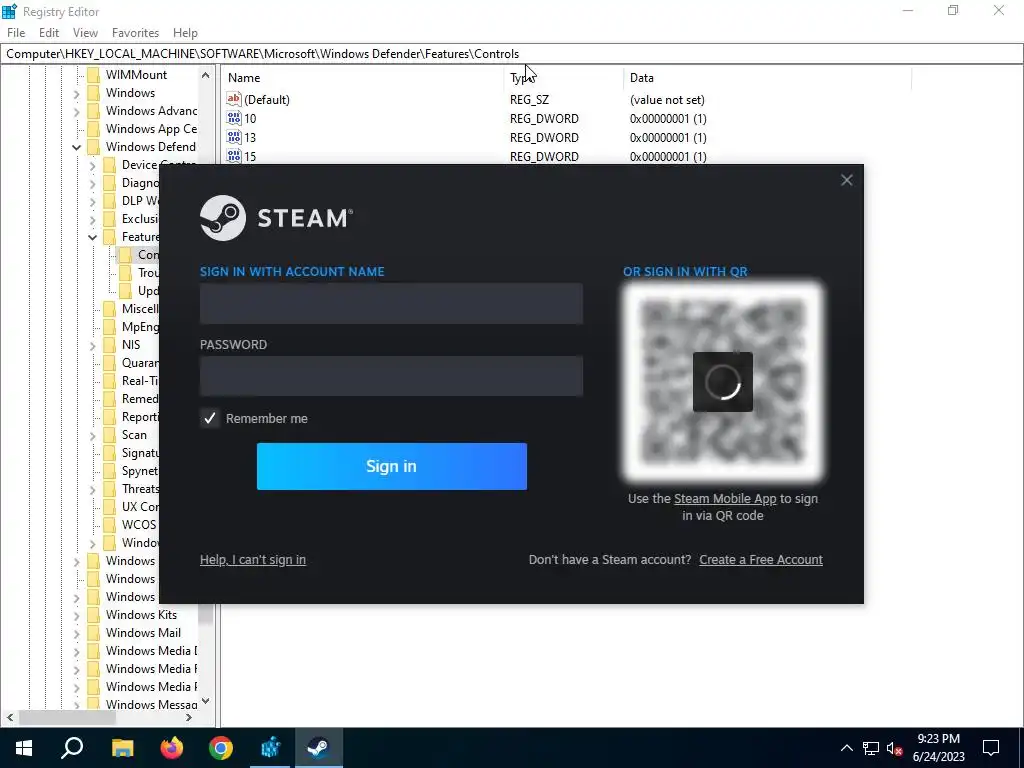Select the DWORD value named 15
The image size is (1024, 768).
[250, 156]
